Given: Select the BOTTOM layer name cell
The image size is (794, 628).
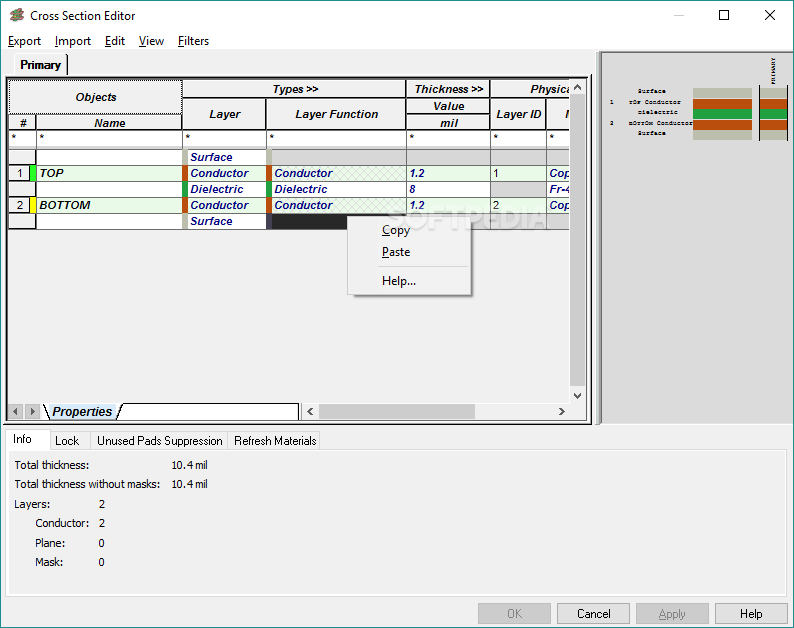Looking at the screenshot, I should [x=109, y=205].
